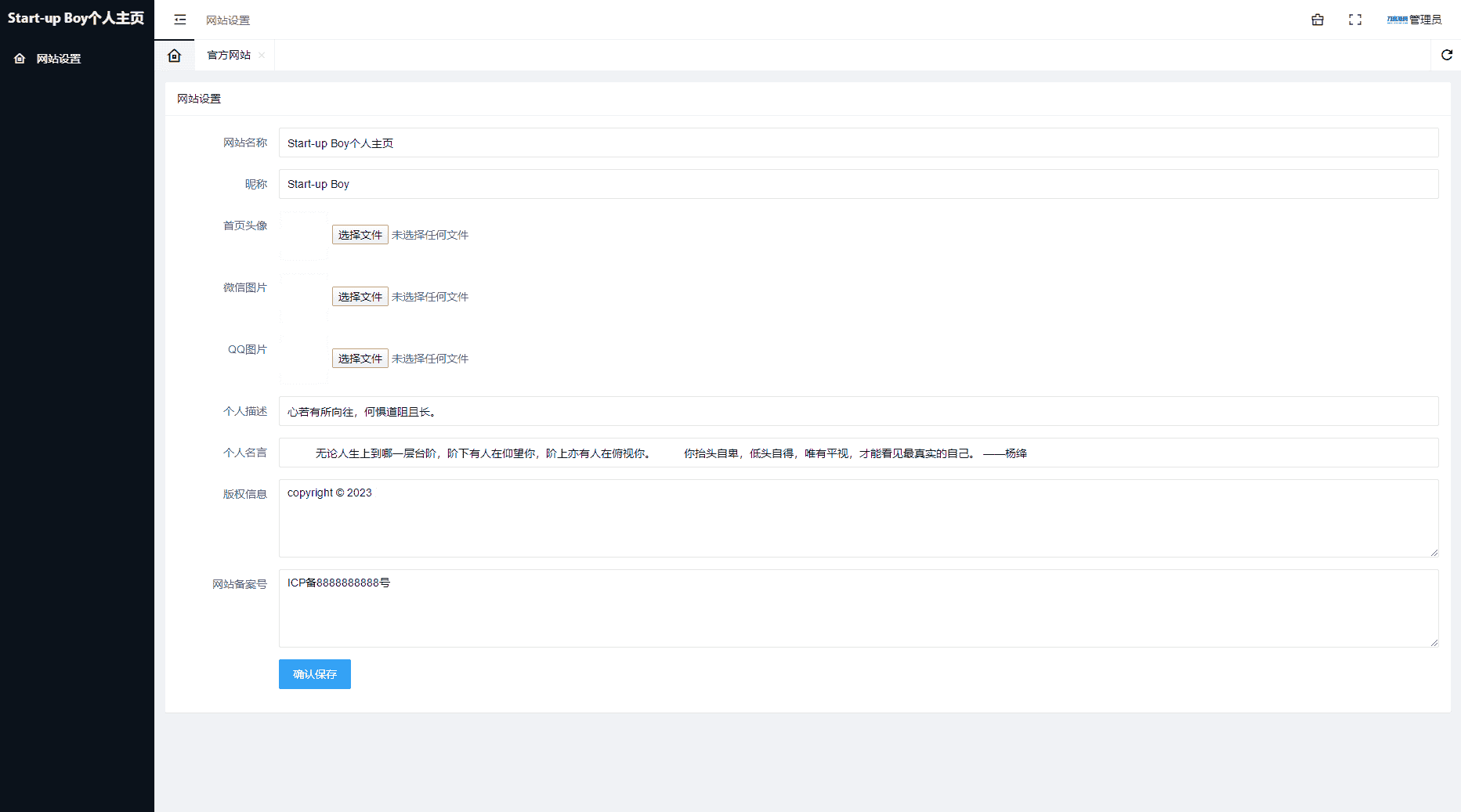This screenshot has width=1461, height=812.
Task: Click the 个人名言 input field
Action: (x=858, y=453)
